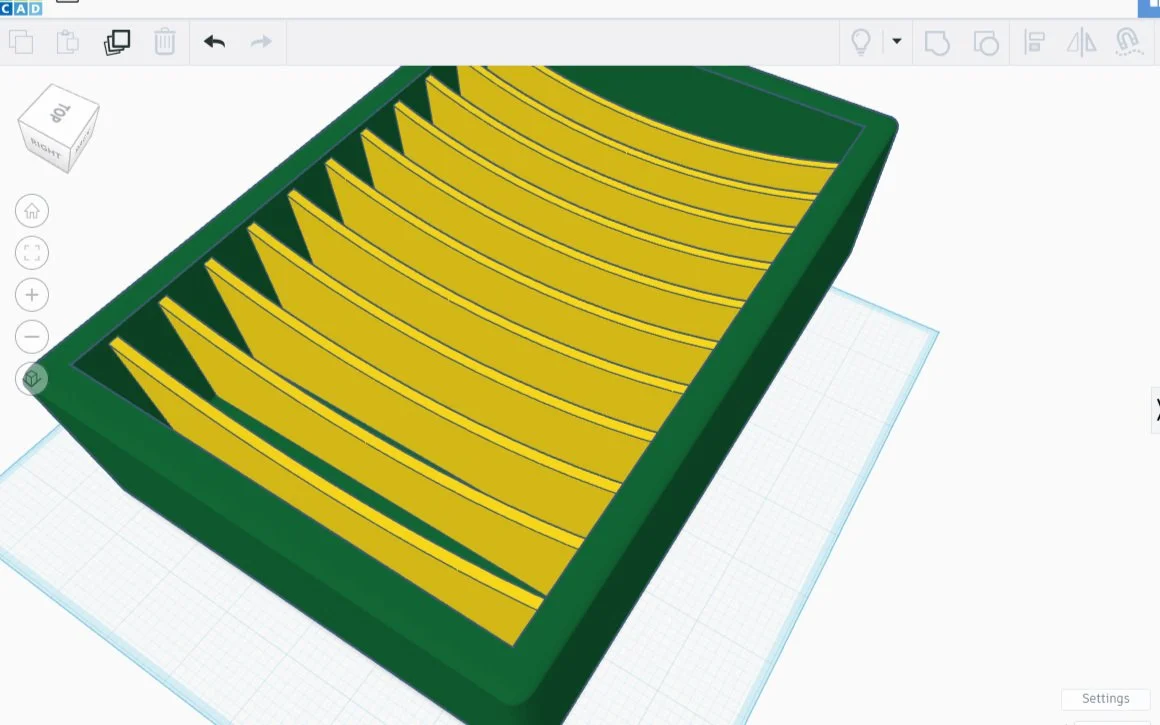1160x725 pixels.
Task: Undo the last action
Action: tap(215, 42)
